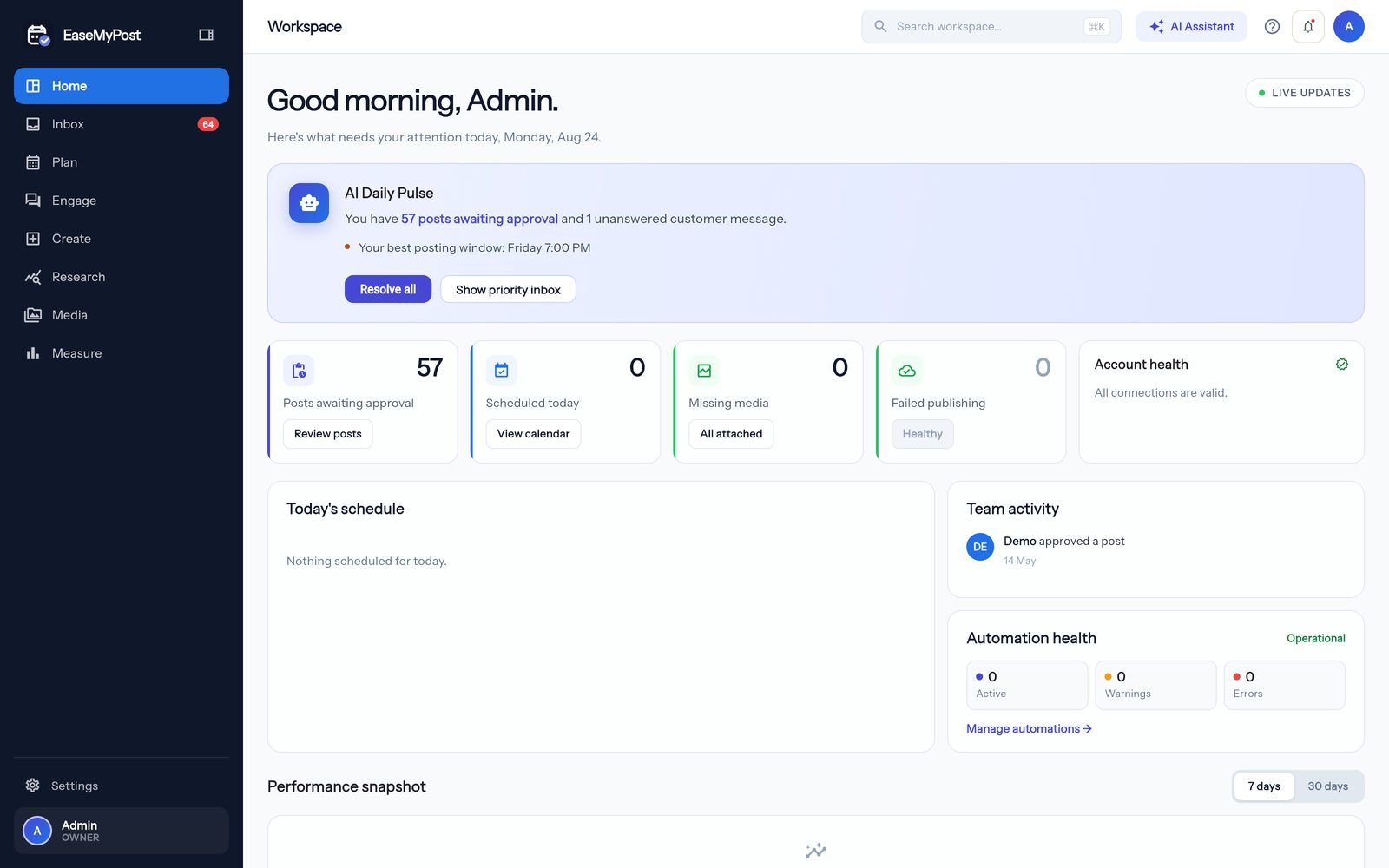Navigate to Create in the sidebar
The height and width of the screenshot is (868, 1389).
click(122, 239)
